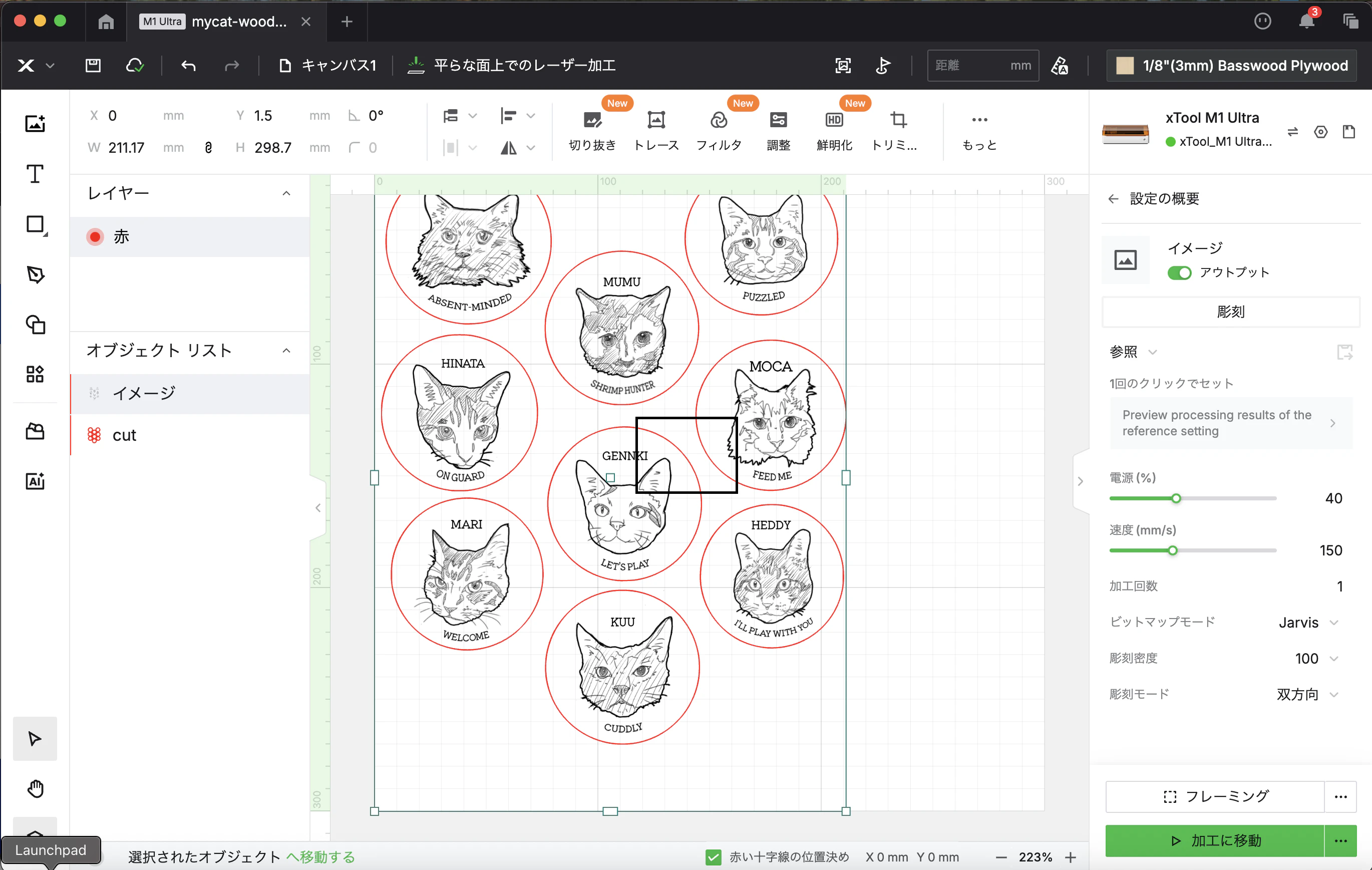Click the フレーミング button

pos(1214,796)
